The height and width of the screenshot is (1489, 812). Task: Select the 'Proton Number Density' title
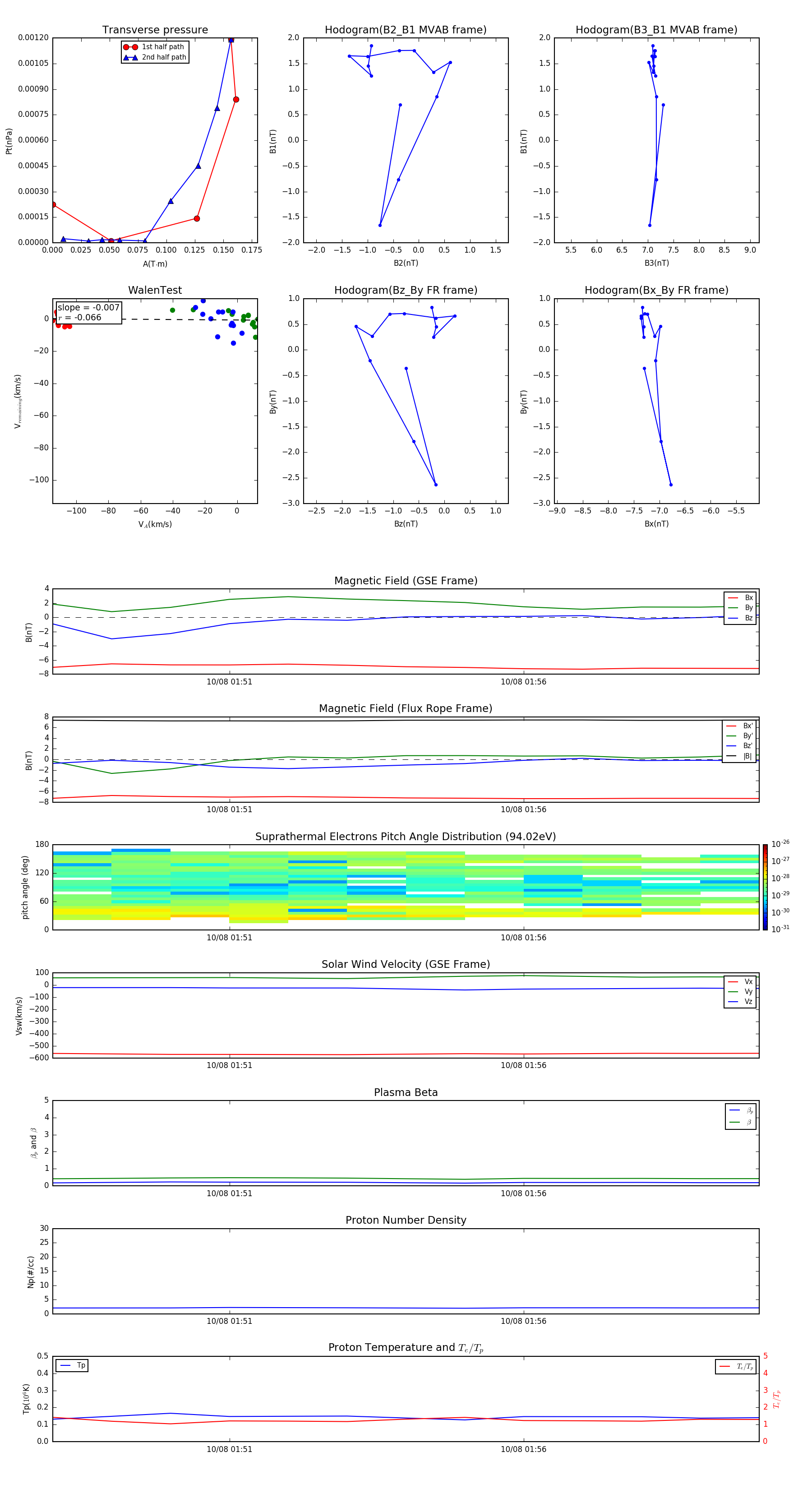tap(406, 1220)
